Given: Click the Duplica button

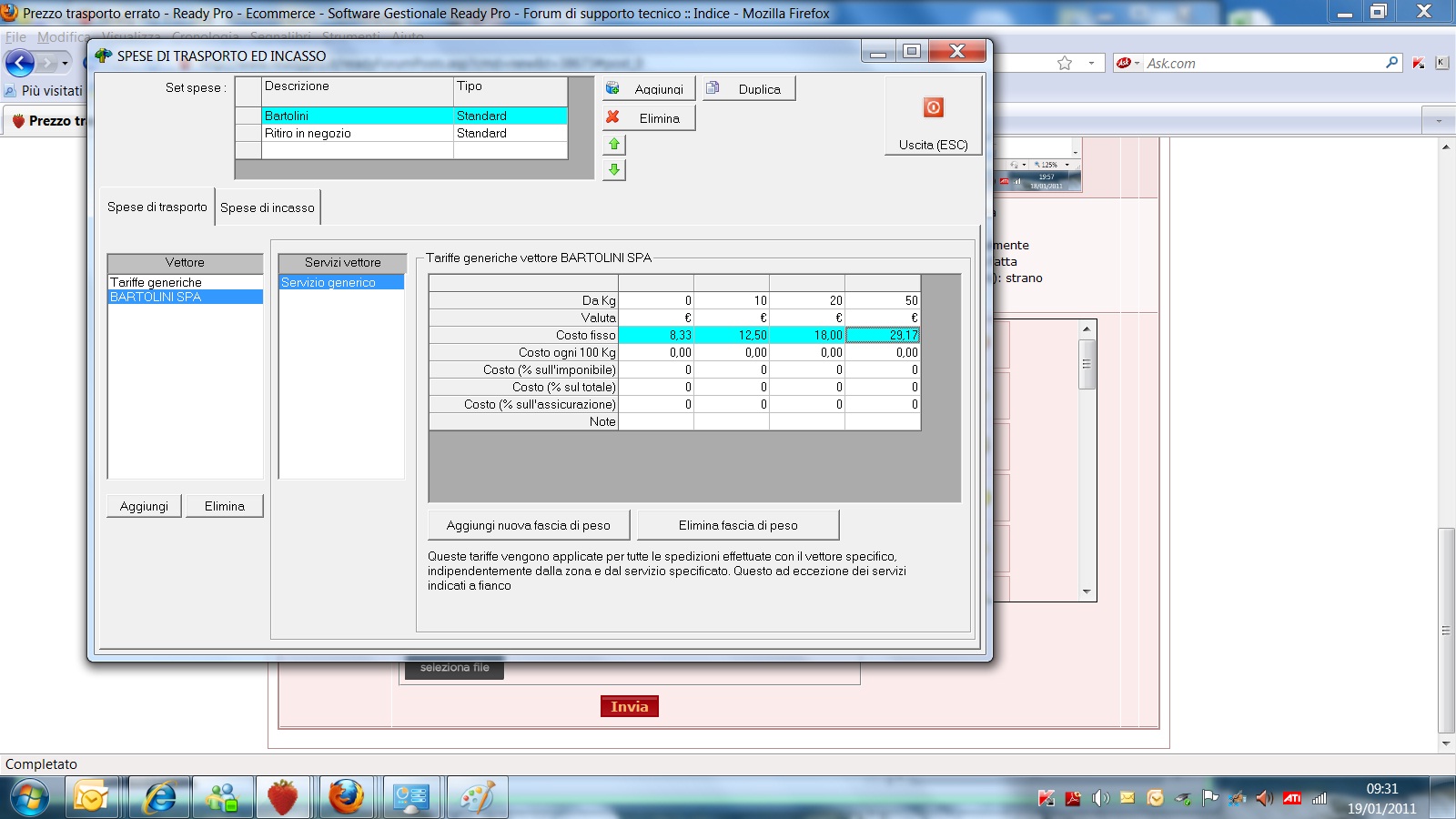Looking at the screenshot, I should coord(749,88).
